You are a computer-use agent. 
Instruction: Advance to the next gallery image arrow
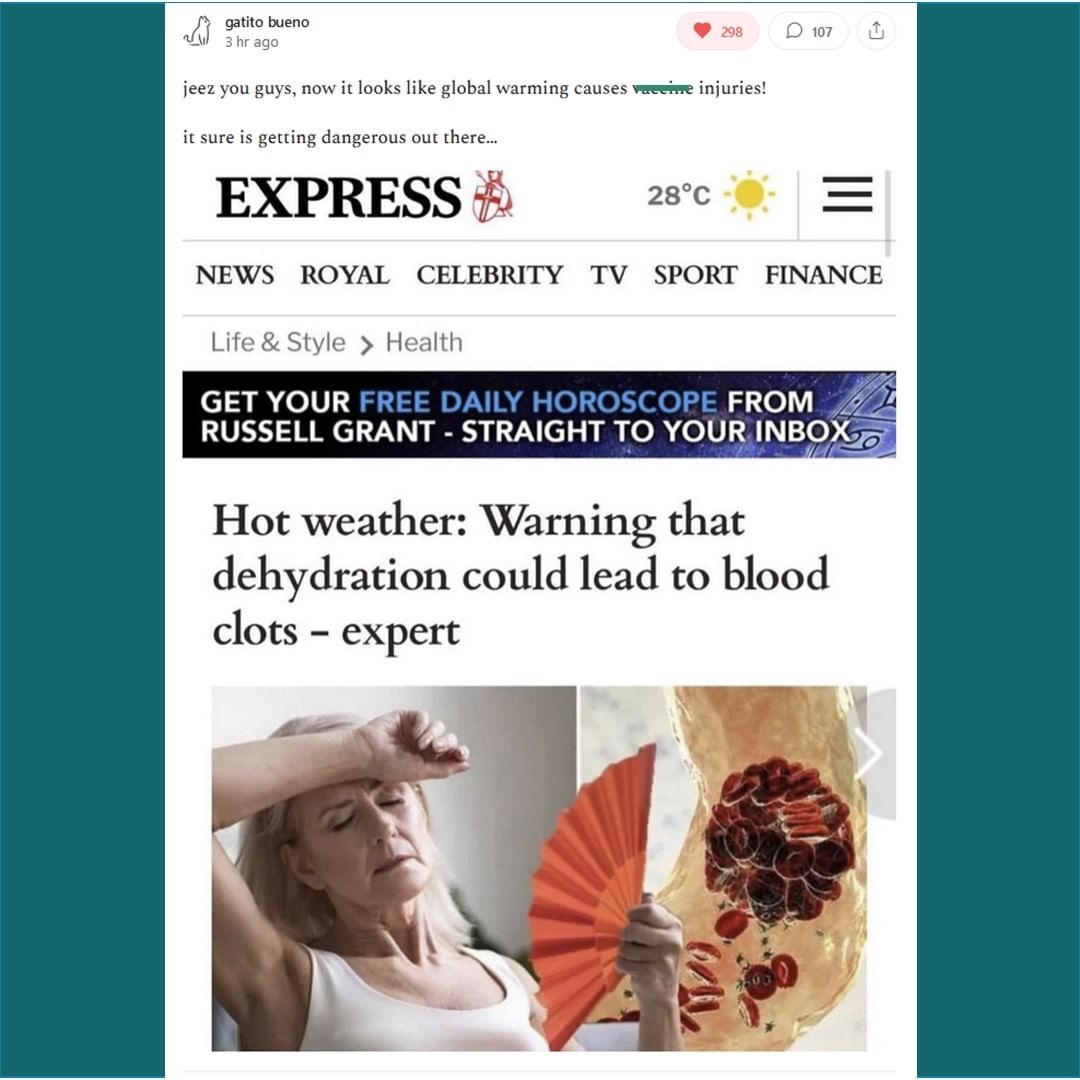coord(869,753)
